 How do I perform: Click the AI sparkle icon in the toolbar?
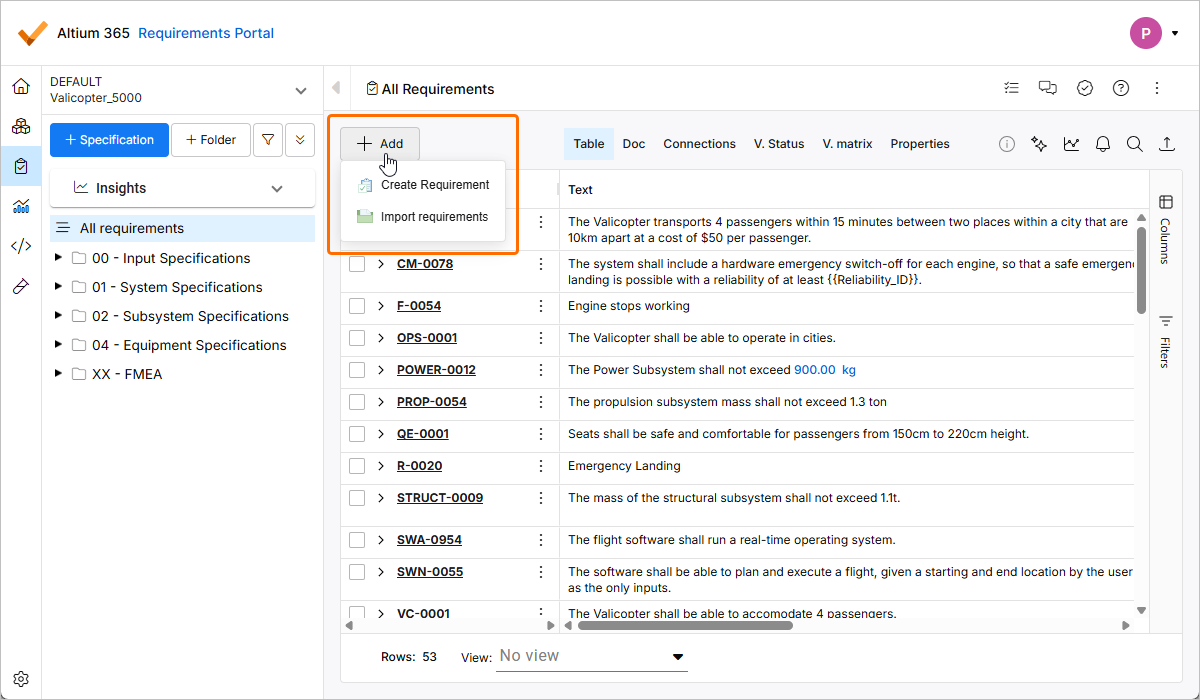tap(1039, 144)
